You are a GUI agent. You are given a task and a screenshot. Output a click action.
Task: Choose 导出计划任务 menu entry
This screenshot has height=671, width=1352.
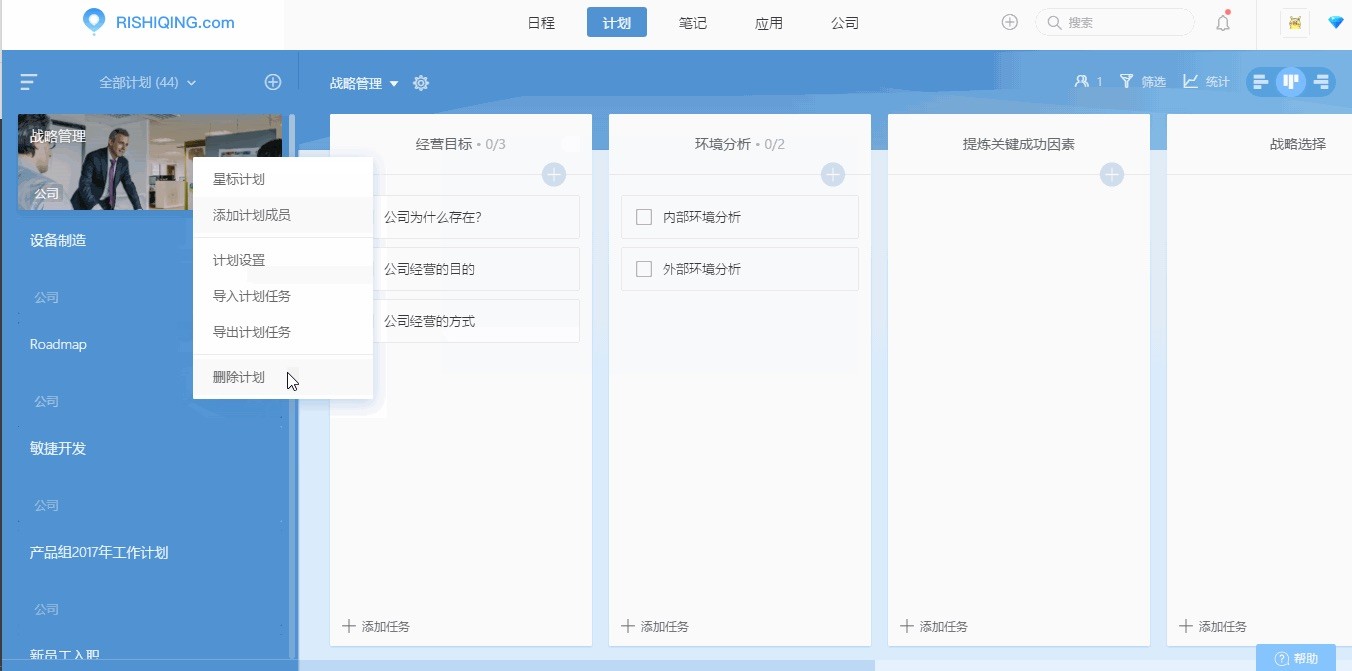coord(283,333)
